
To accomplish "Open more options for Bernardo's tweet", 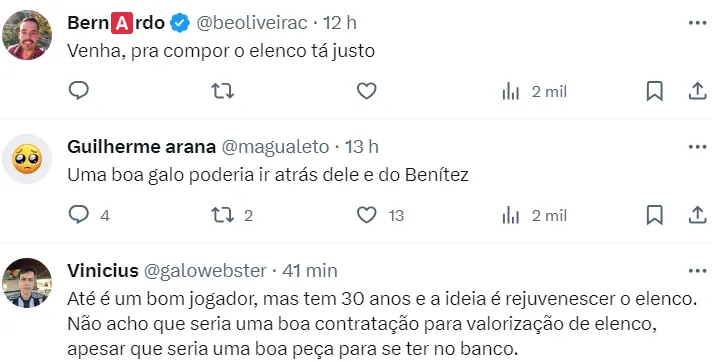I will 697,23.
